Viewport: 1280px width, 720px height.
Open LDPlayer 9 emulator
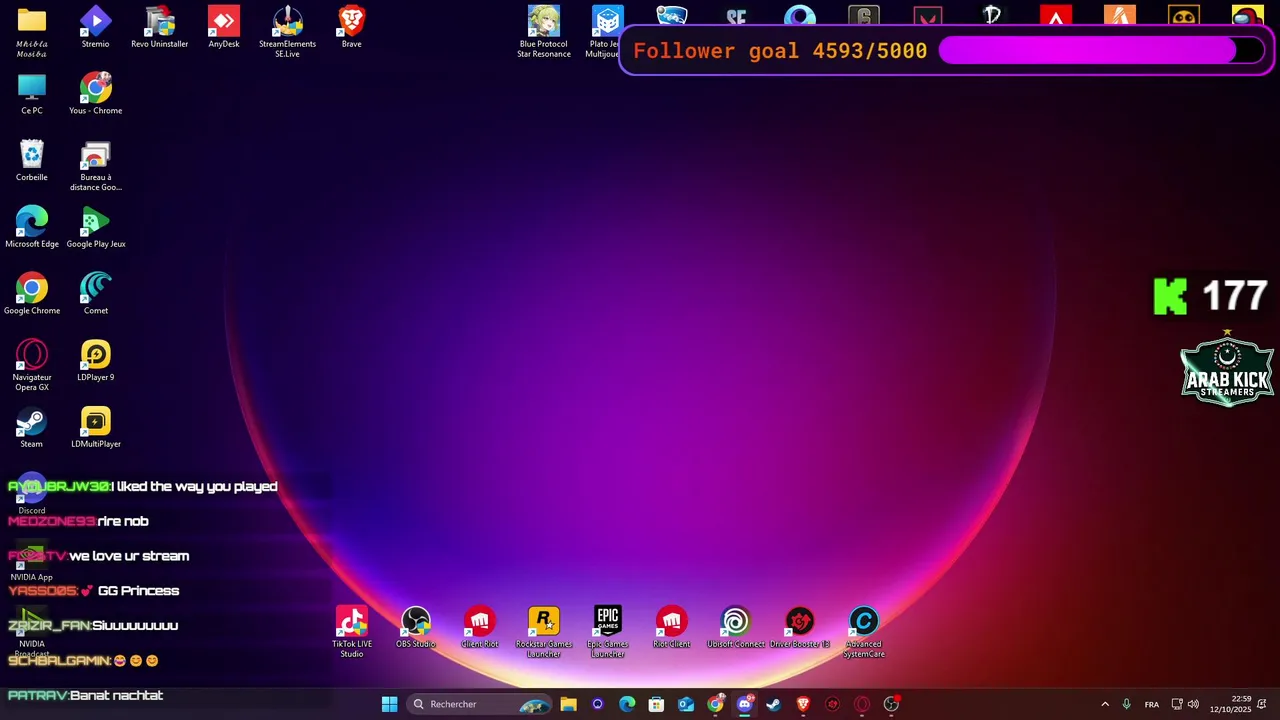pyautogui.click(x=96, y=360)
